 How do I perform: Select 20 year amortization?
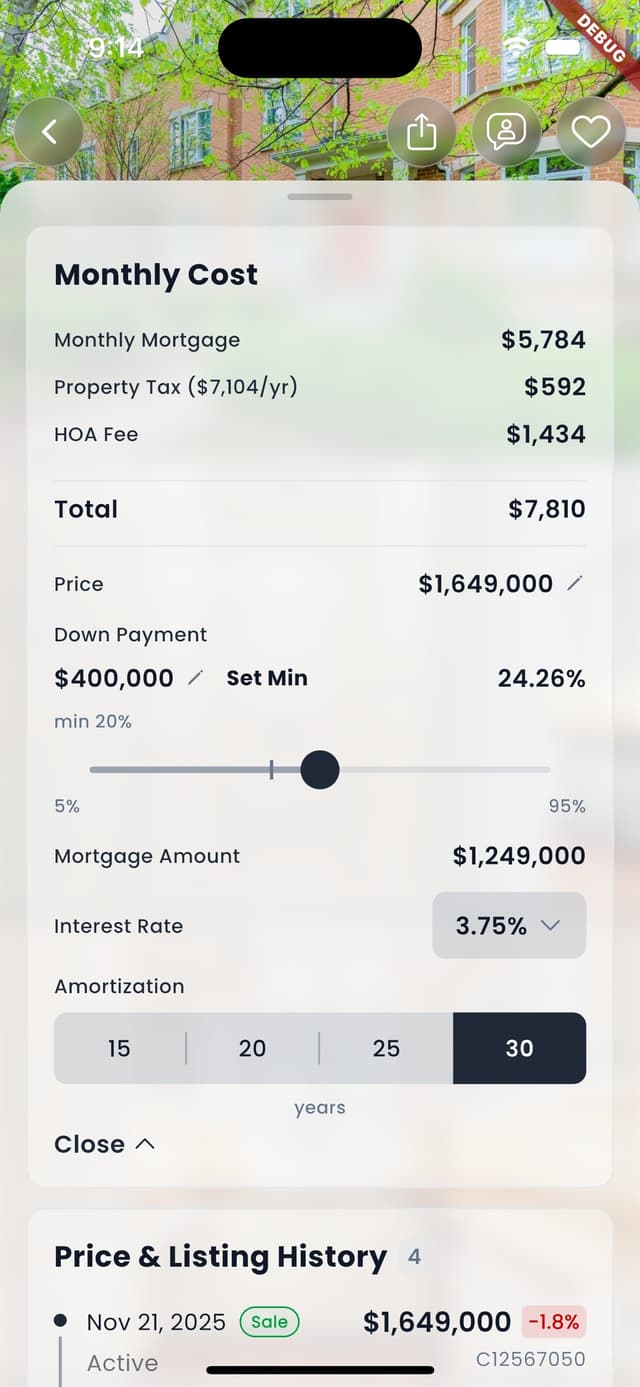(x=252, y=1048)
